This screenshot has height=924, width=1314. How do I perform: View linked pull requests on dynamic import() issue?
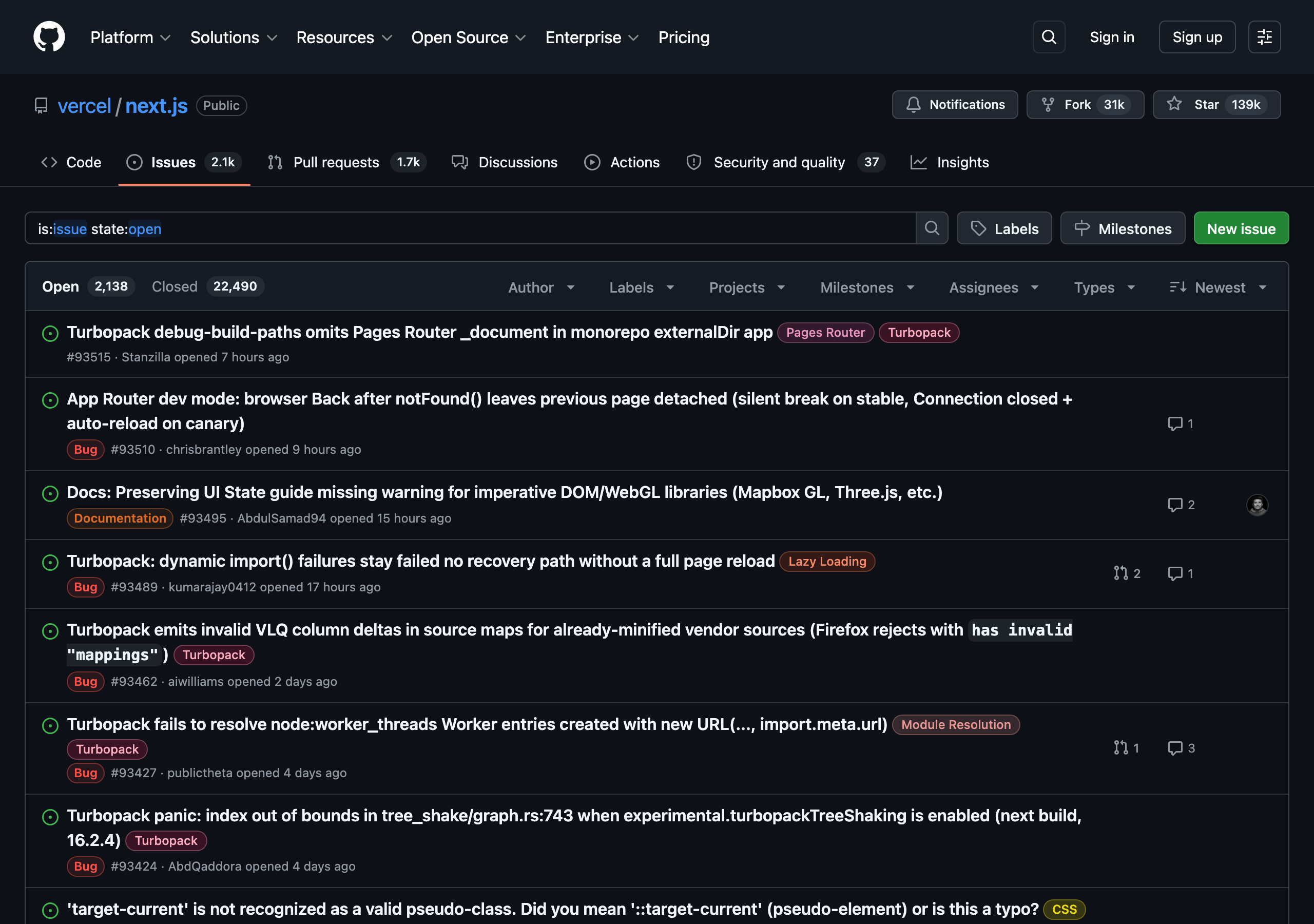point(1127,573)
